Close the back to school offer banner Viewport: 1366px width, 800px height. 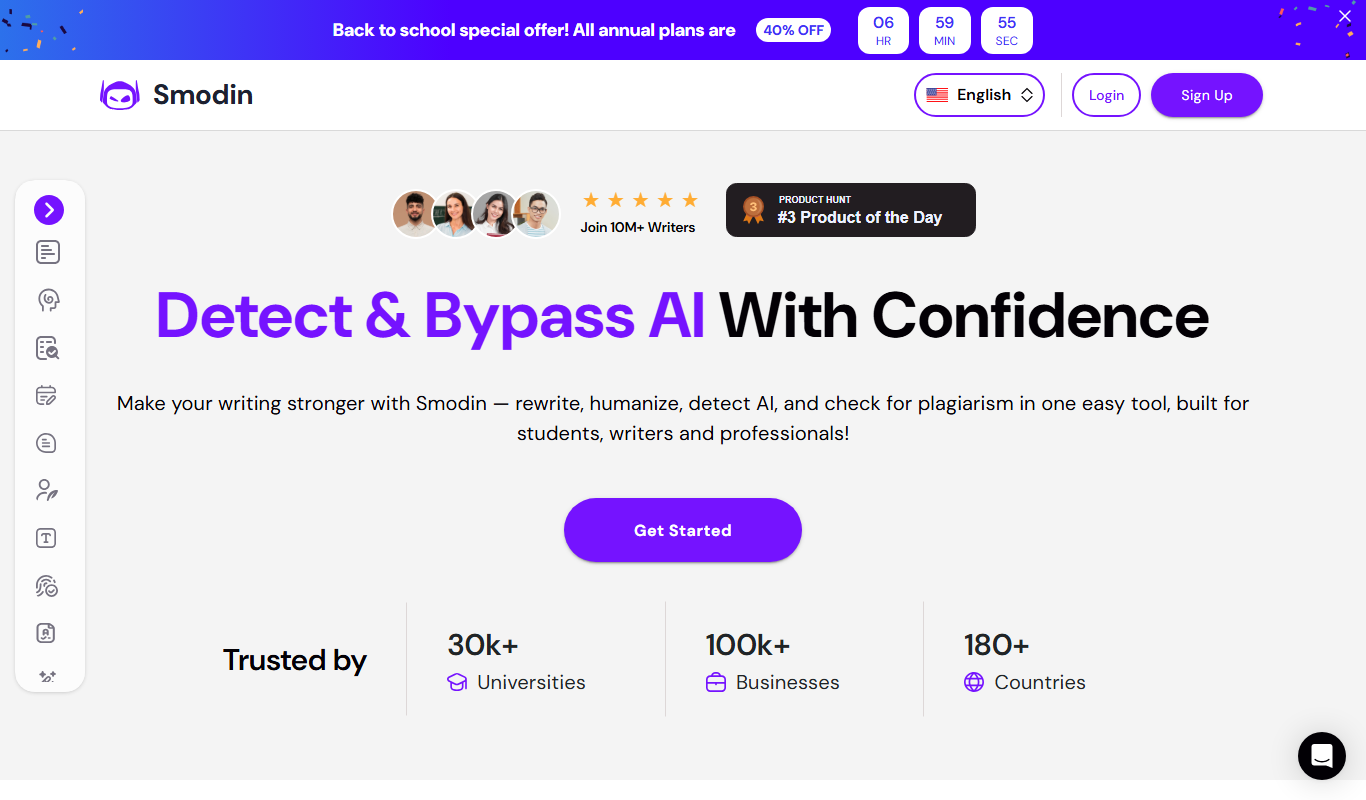[1344, 17]
